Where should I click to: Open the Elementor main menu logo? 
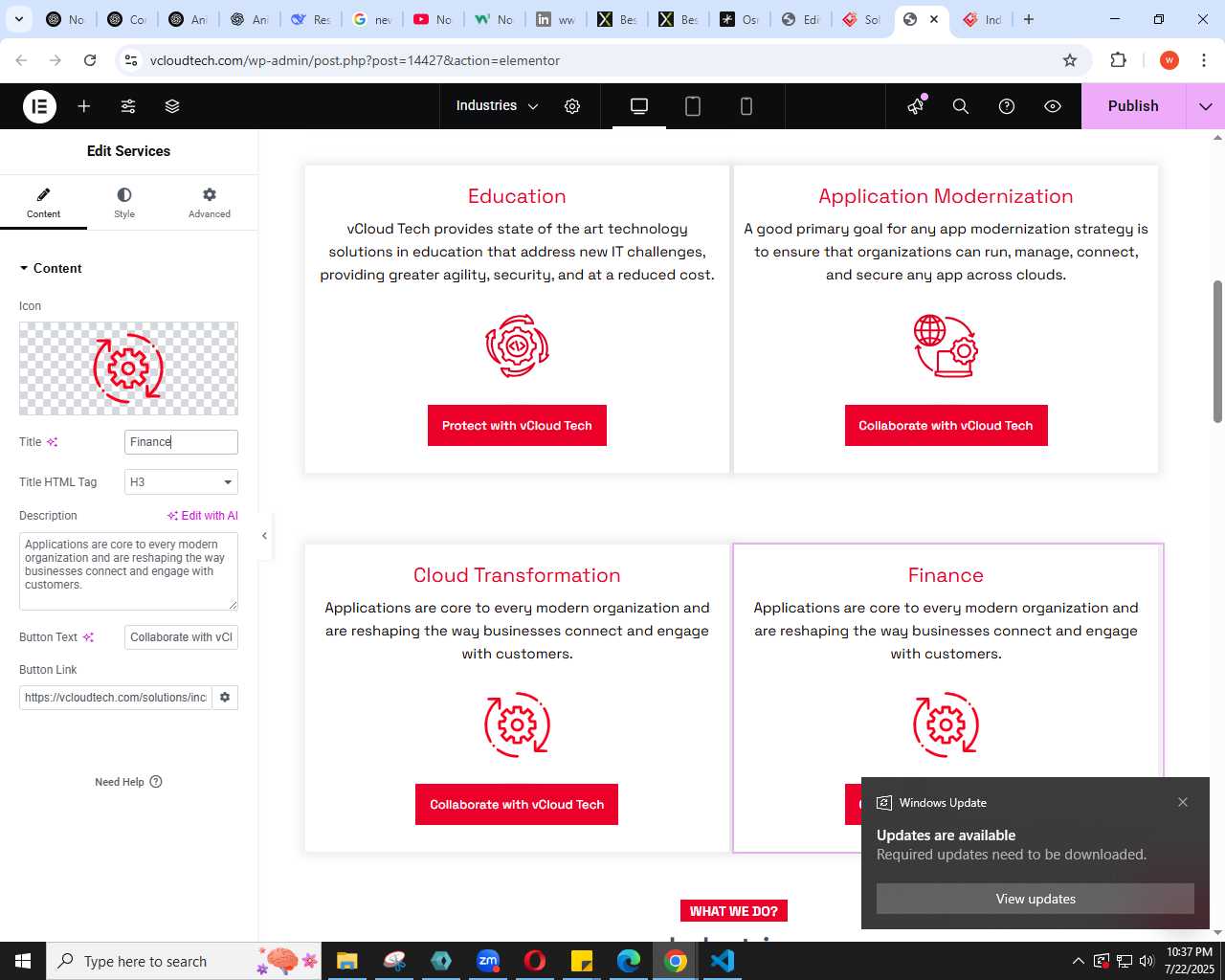39,106
